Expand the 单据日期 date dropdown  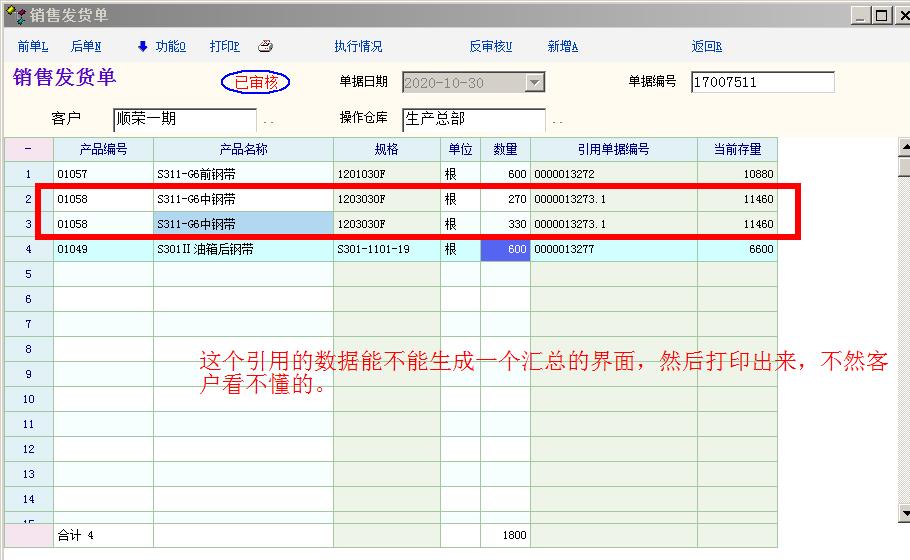(535, 83)
